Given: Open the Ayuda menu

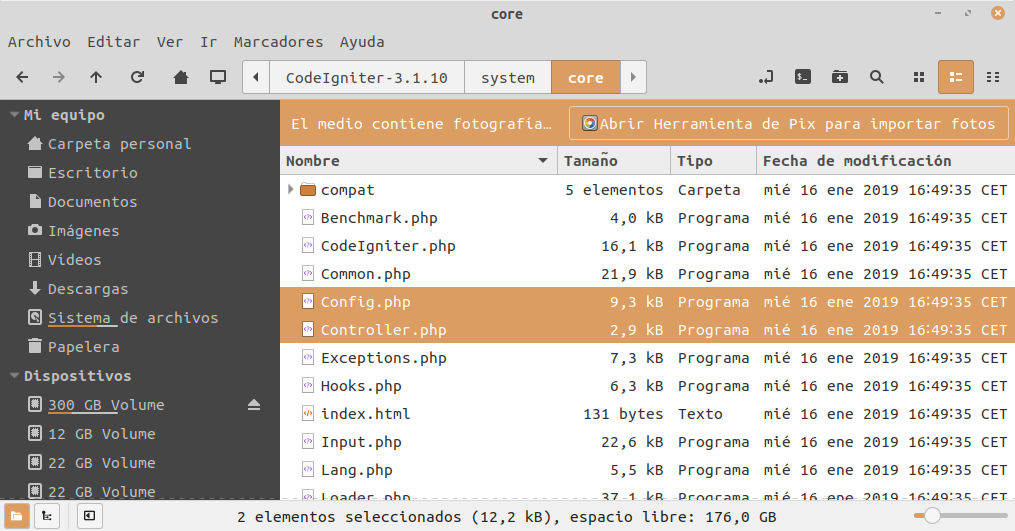Looking at the screenshot, I should click(362, 42).
